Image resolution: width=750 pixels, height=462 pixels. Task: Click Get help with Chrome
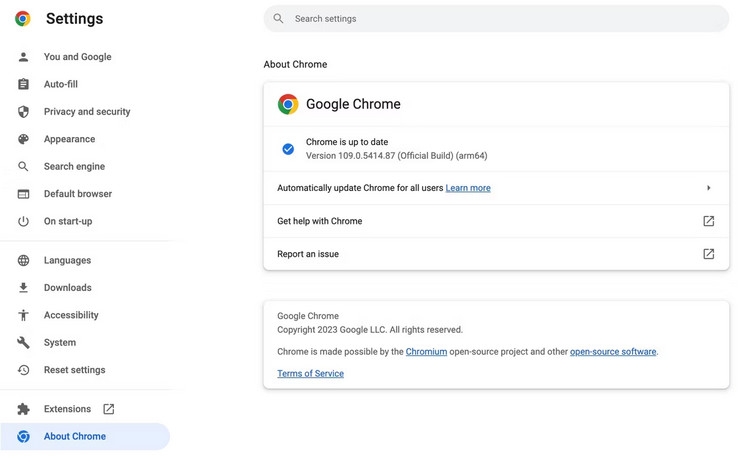pos(496,221)
